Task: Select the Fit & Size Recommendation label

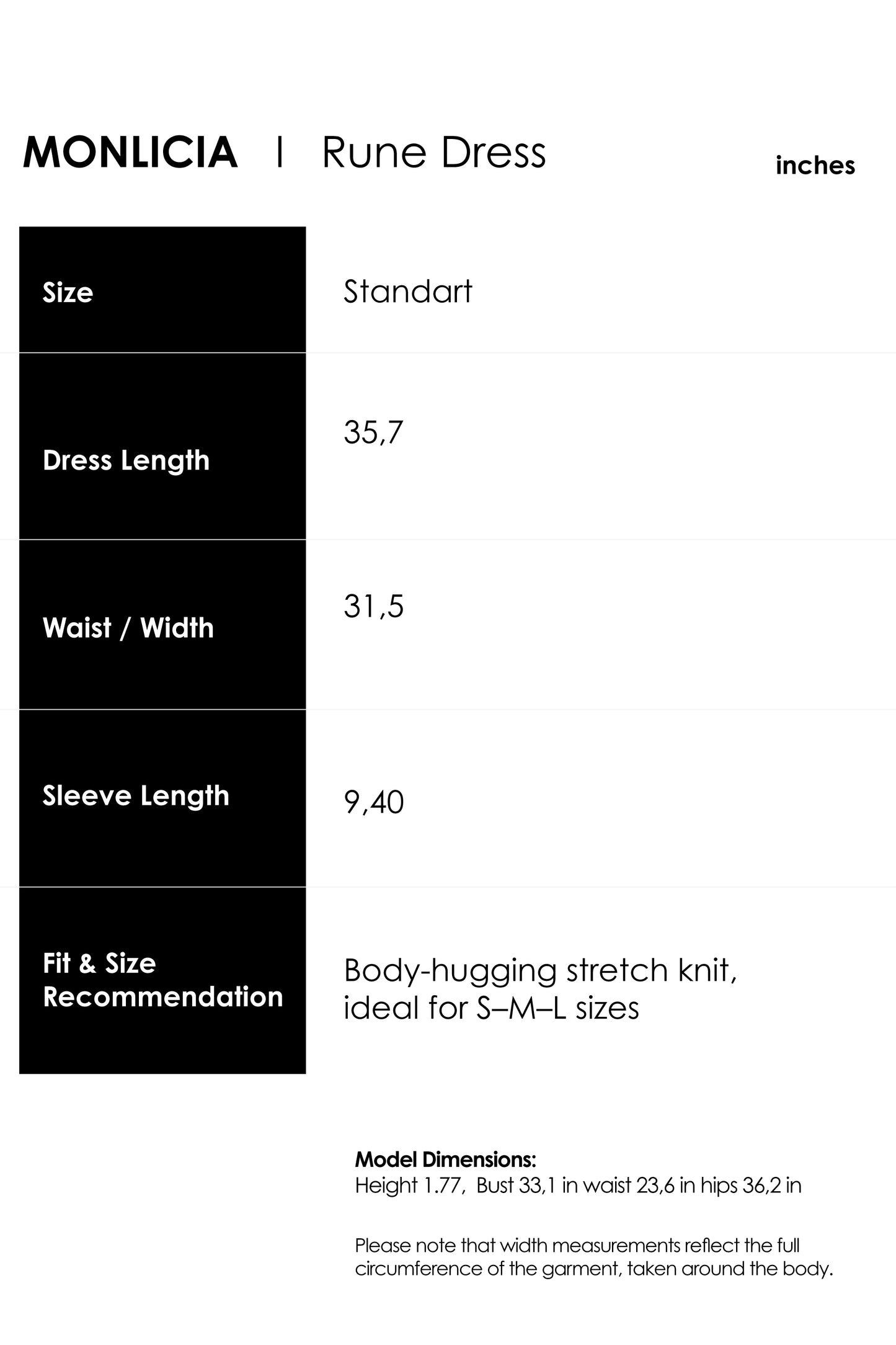Action: pyautogui.click(x=162, y=980)
